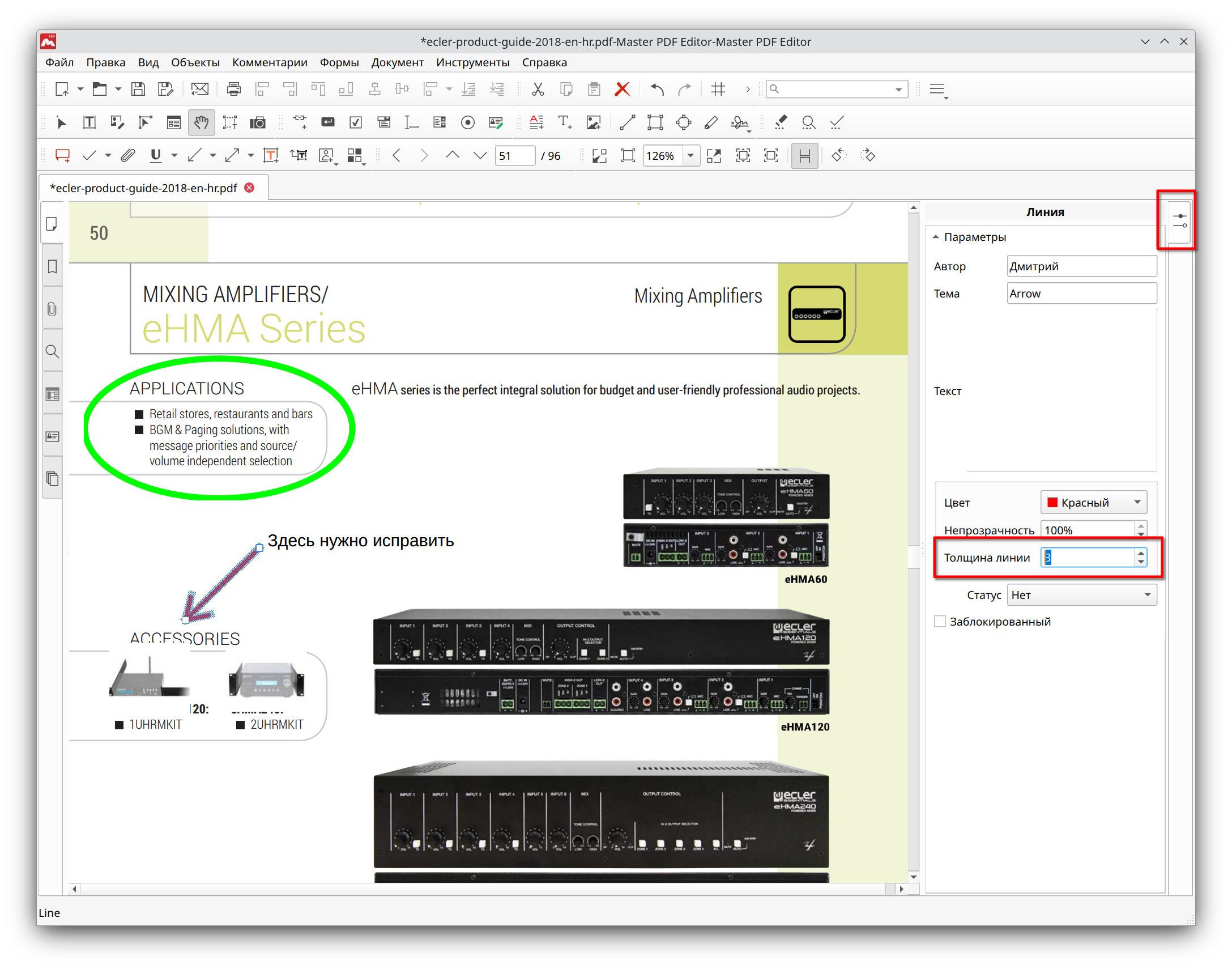Open the Search sidebar panel

click(x=52, y=352)
